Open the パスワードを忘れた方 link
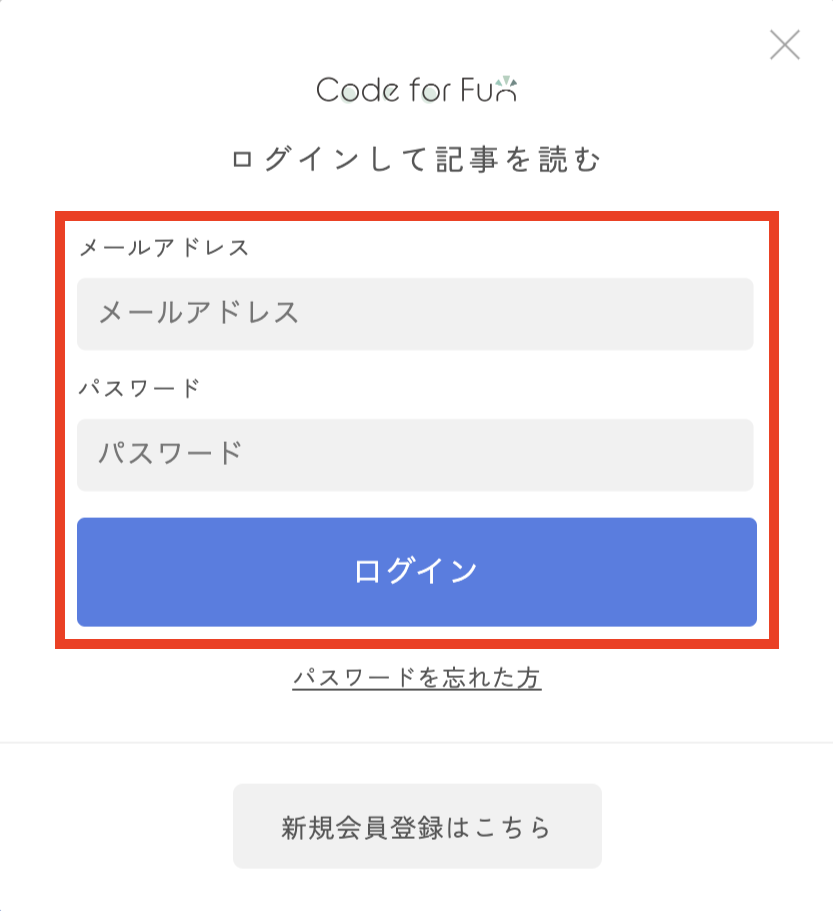The width and height of the screenshot is (833, 911). click(x=417, y=677)
